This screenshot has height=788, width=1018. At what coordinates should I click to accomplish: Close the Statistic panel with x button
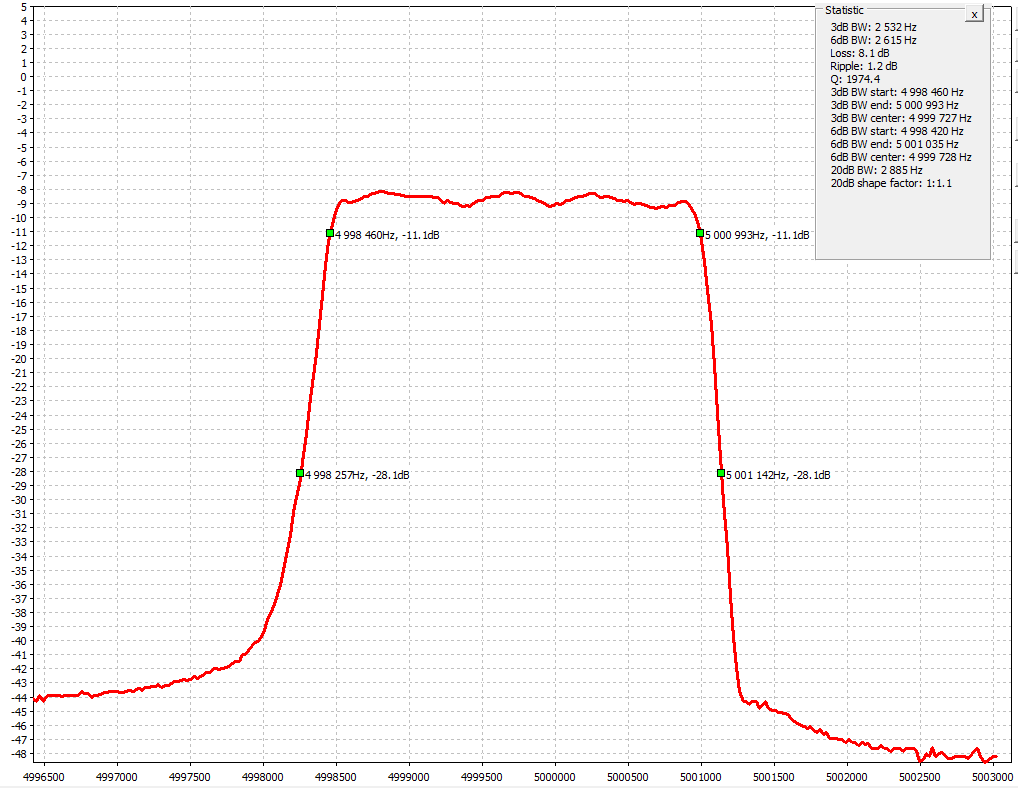pyautogui.click(x=974, y=15)
